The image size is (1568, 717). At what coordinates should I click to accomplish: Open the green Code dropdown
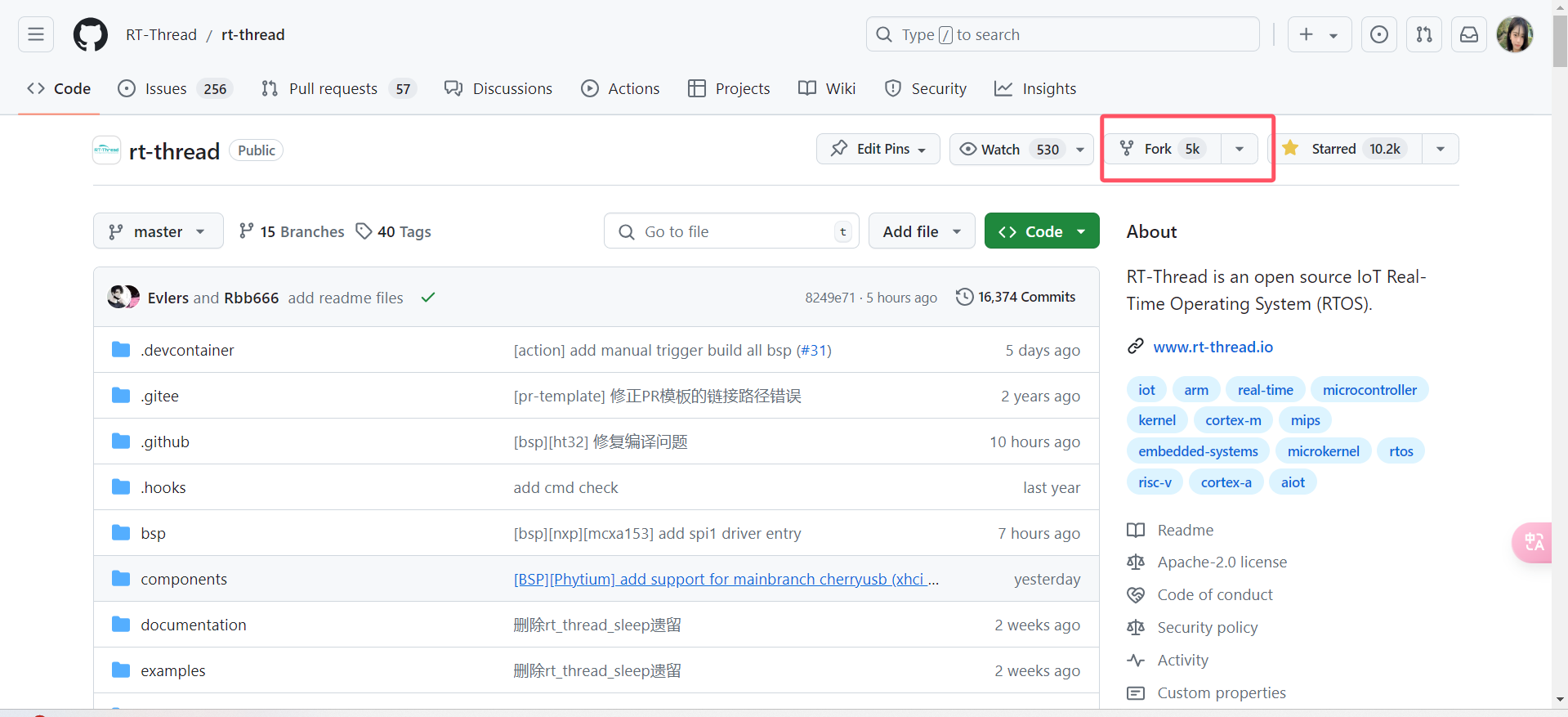click(x=1042, y=231)
